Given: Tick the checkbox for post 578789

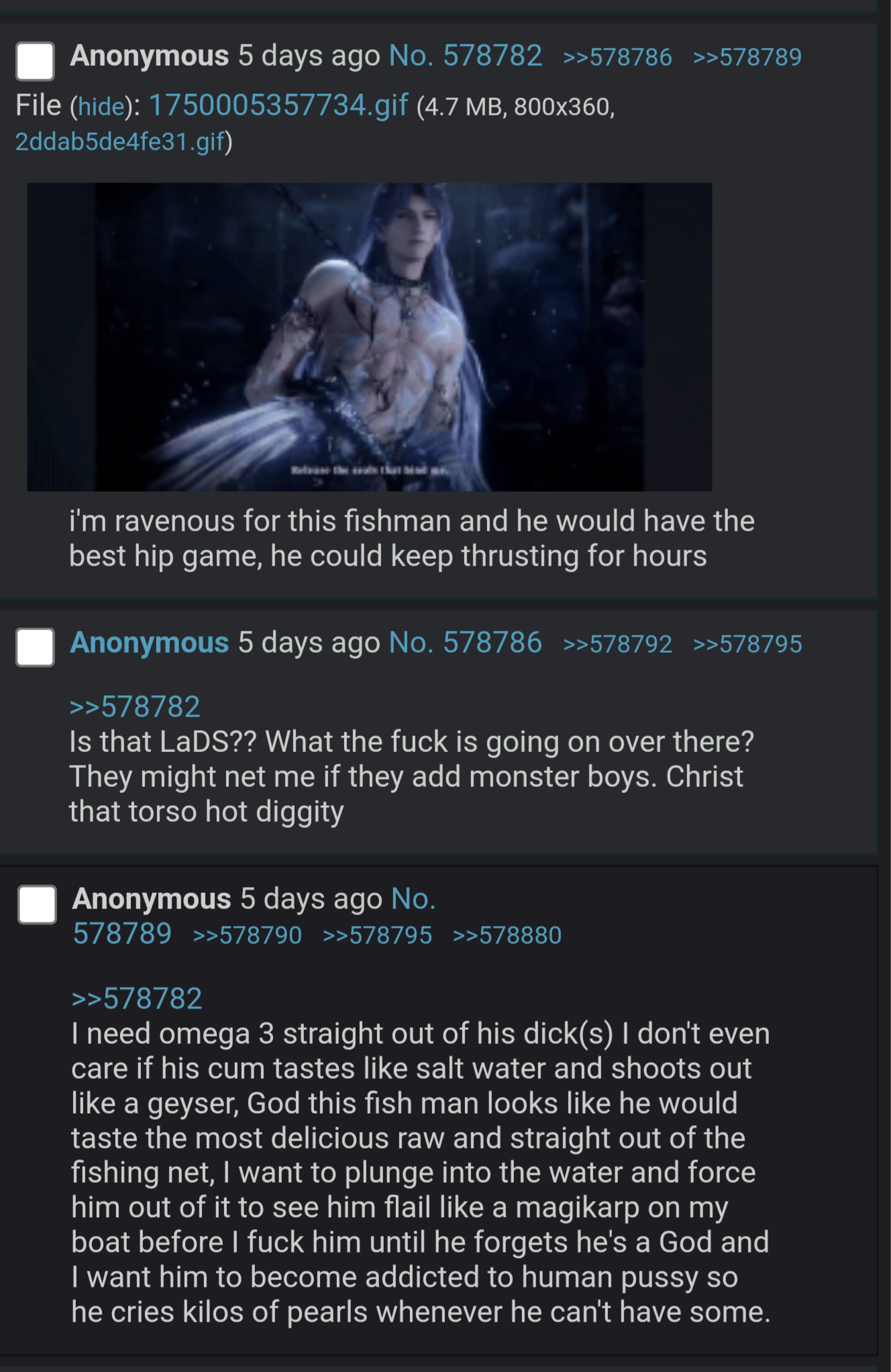Looking at the screenshot, I should pyautogui.click(x=37, y=904).
